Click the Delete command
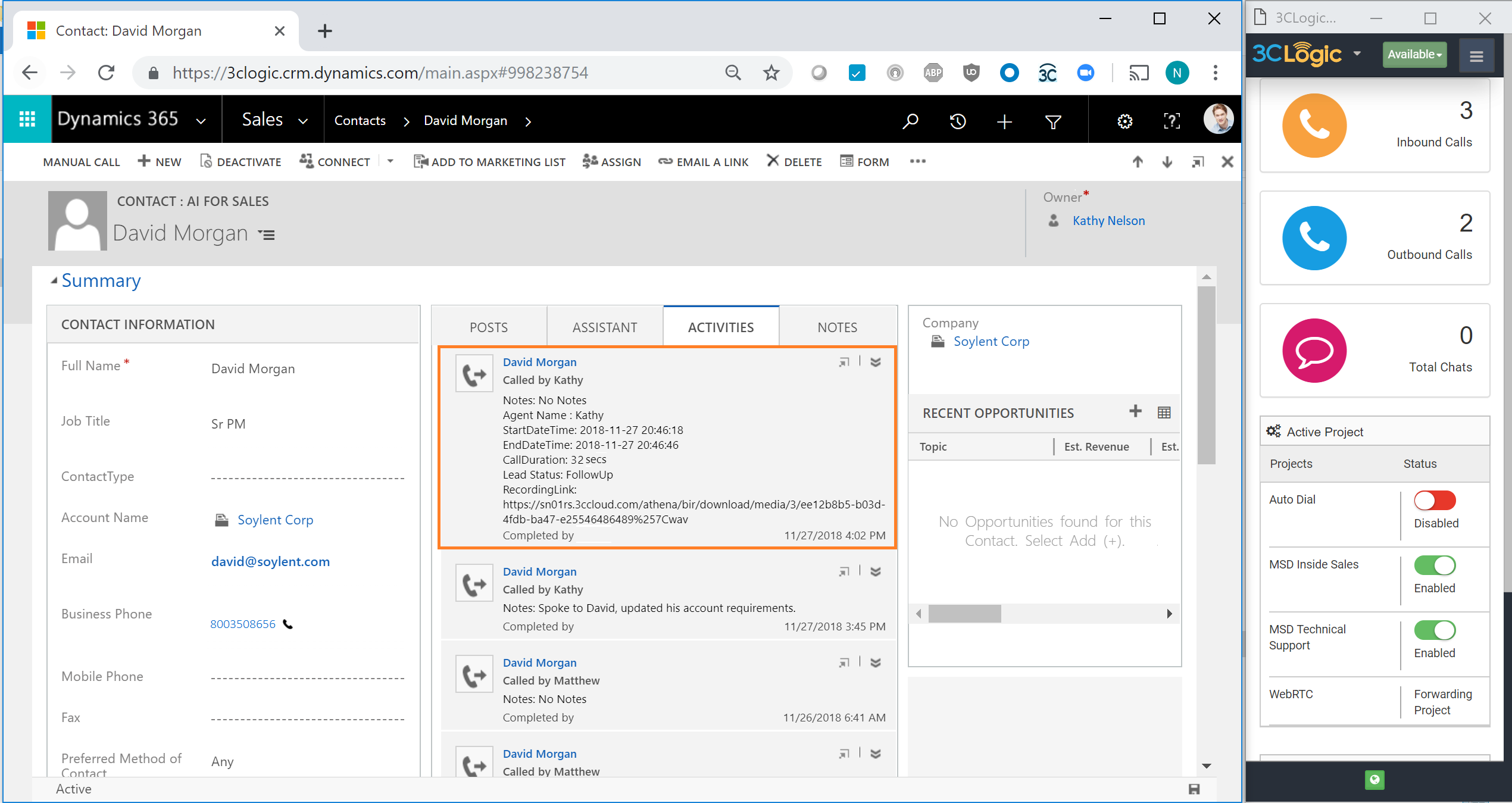The width and height of the screenshot is (1512, 803). (795, 162)
